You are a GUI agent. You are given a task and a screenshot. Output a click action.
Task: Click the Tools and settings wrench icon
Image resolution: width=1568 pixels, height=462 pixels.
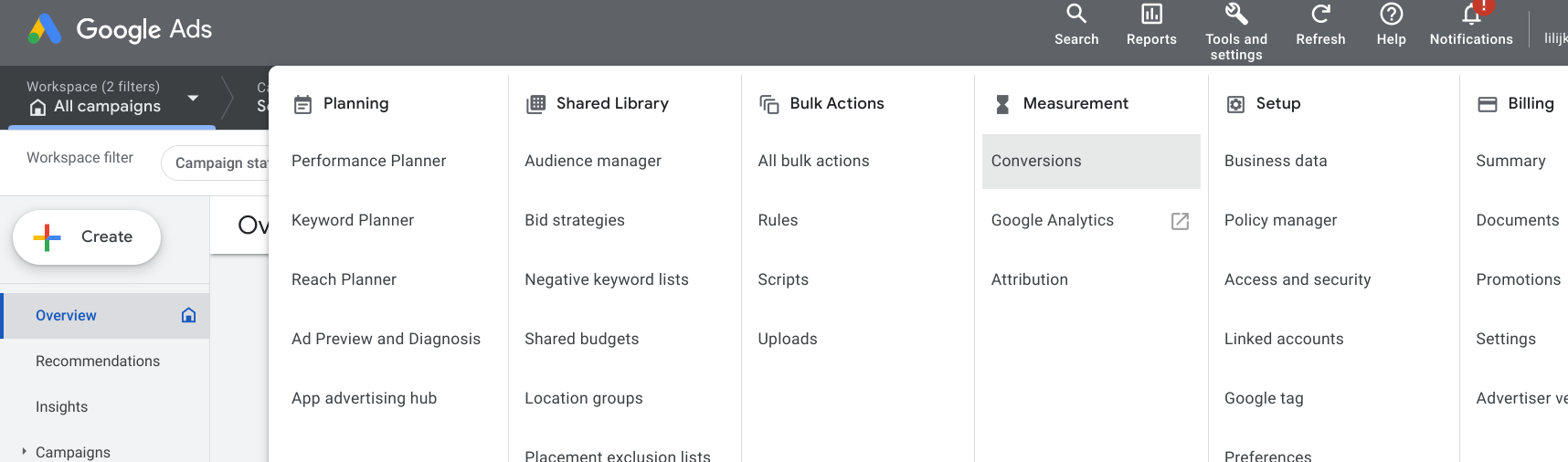point(1236,14)
